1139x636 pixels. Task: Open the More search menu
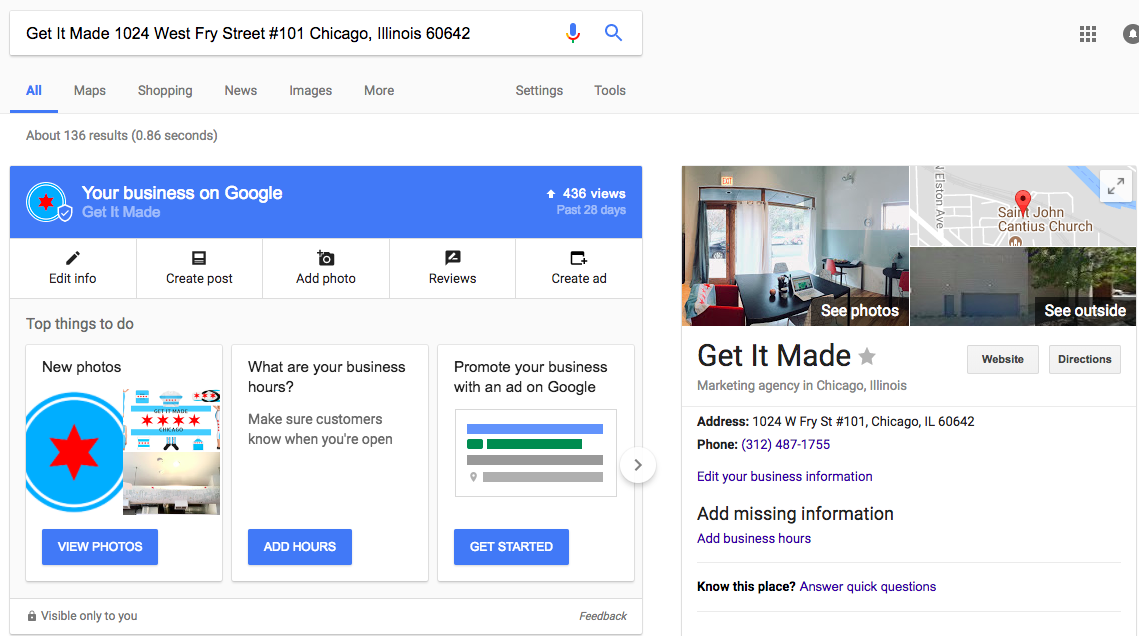379,91
